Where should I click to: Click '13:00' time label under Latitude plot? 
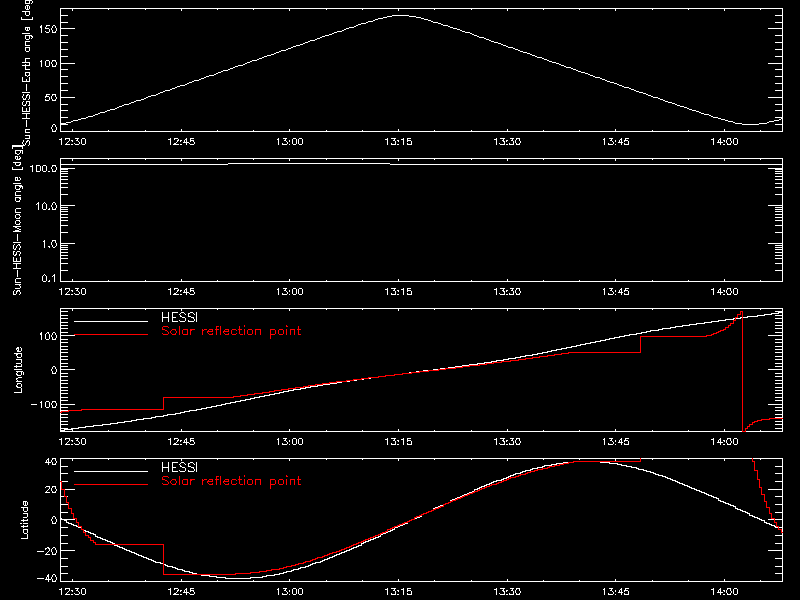[x=290, y=591]
